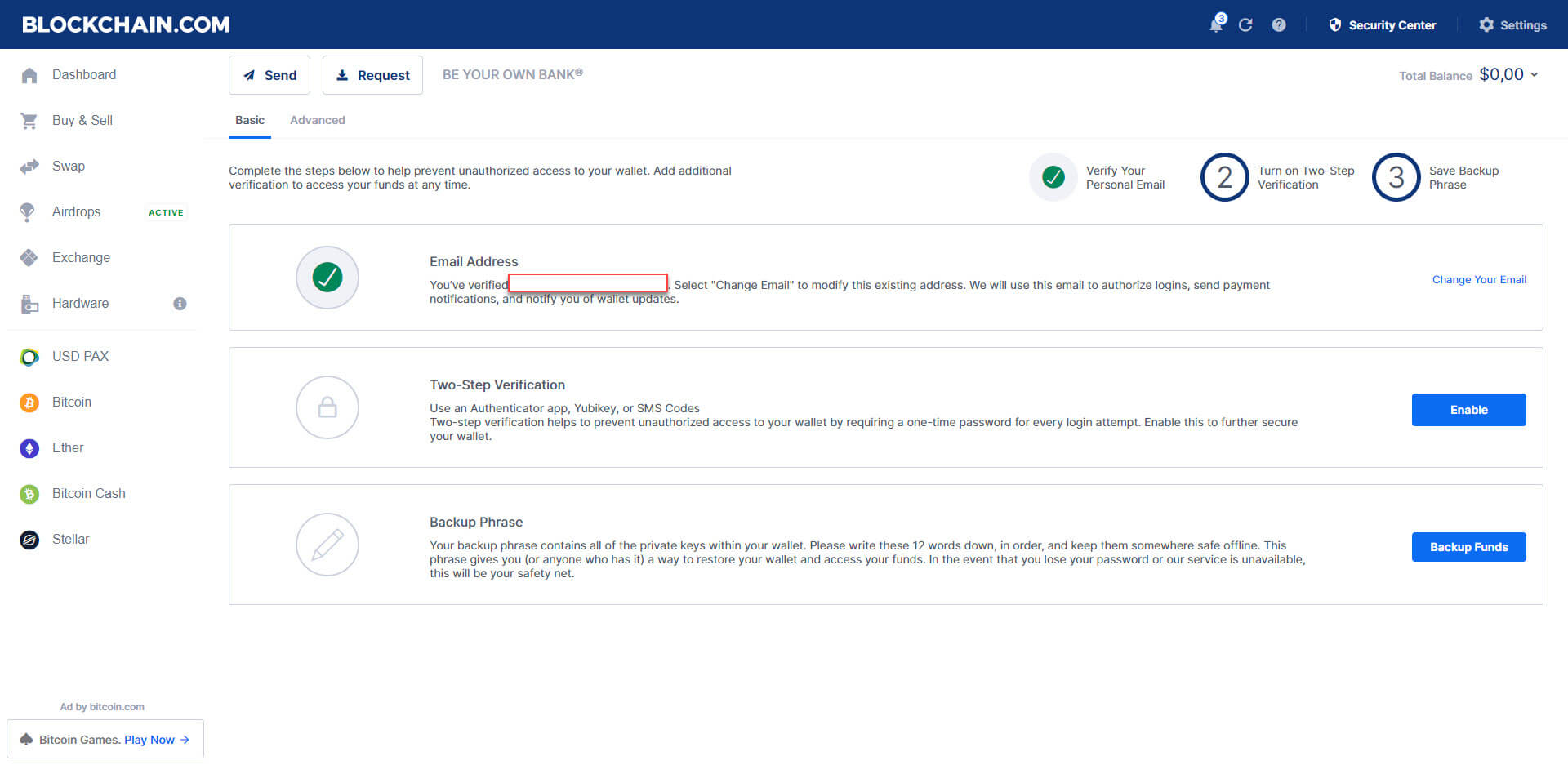This screenshot has height=765, width=1568.
Task: Click the $0,00 total balance value
Action: tap(1501, 74)
